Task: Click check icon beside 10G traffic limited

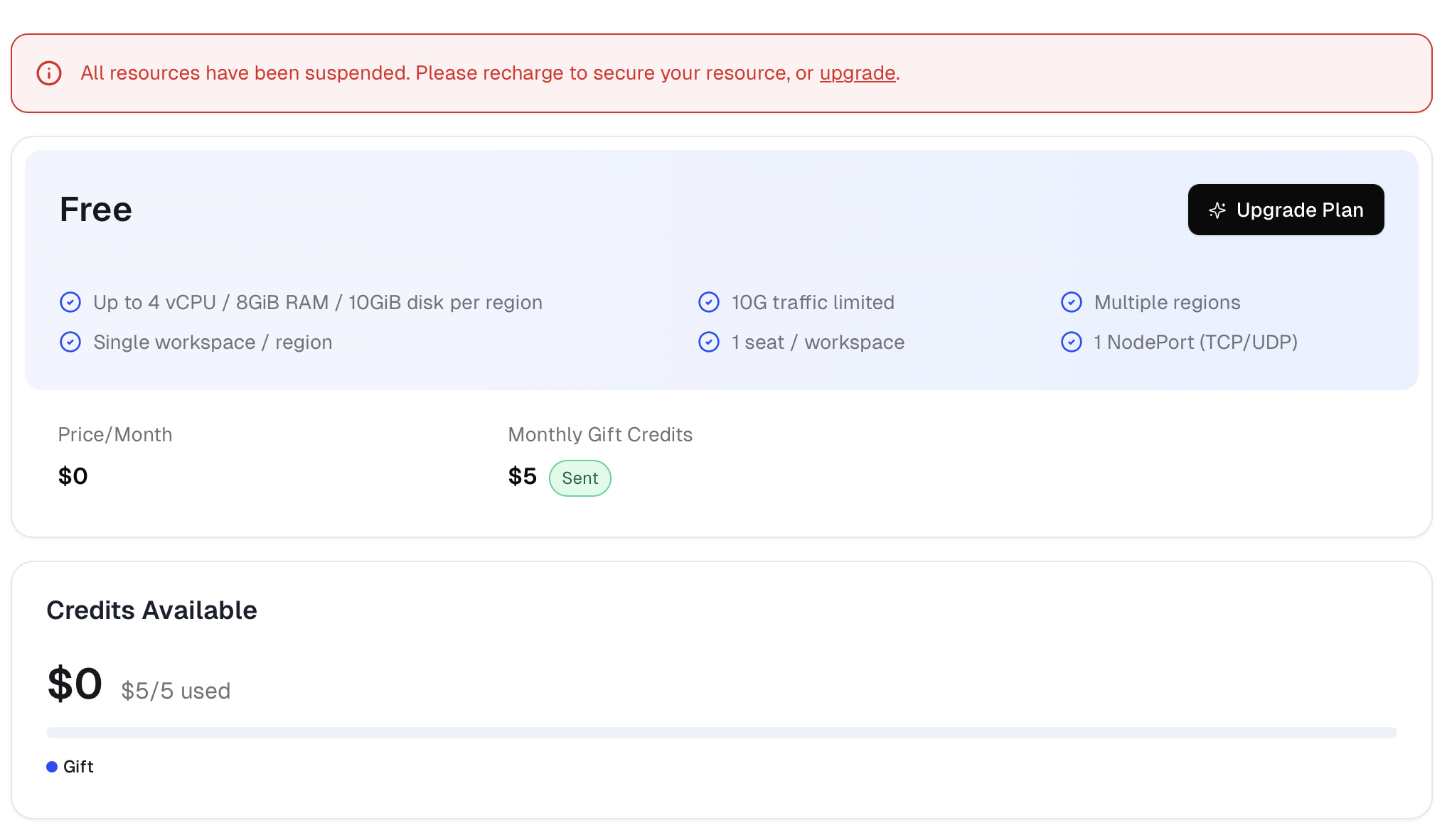Action: tap(709, 302)
